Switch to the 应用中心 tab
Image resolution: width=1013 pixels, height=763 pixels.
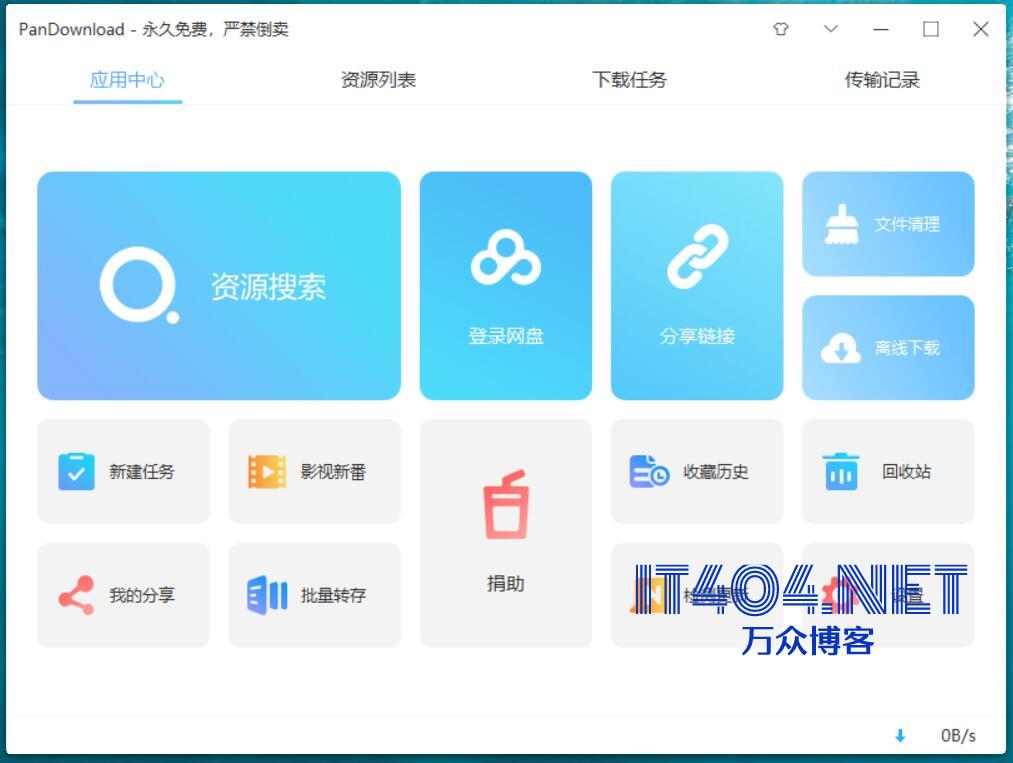click(x=127, y=80)
